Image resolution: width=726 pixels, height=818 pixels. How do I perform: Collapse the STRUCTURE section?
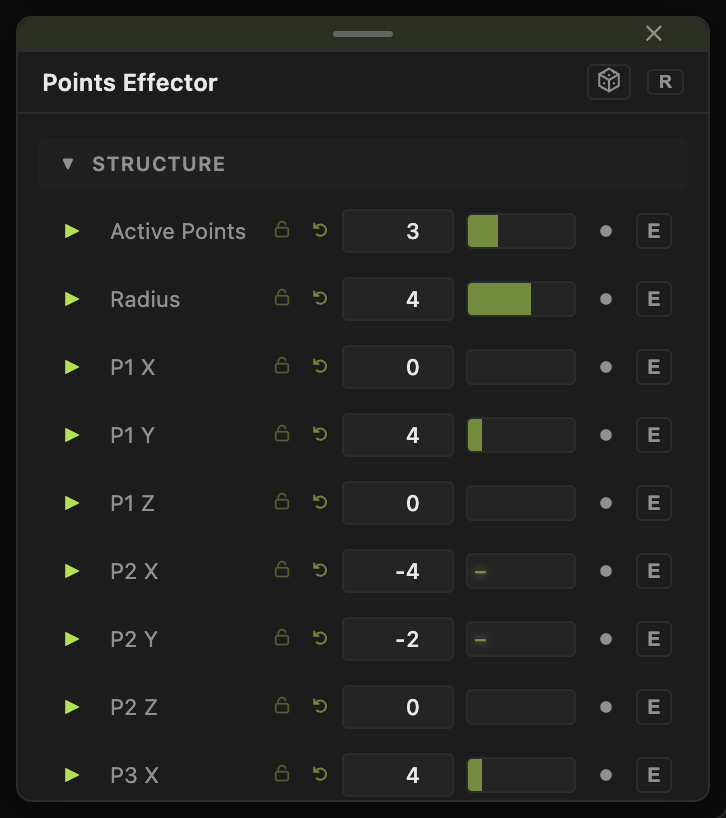click(68, 164)
